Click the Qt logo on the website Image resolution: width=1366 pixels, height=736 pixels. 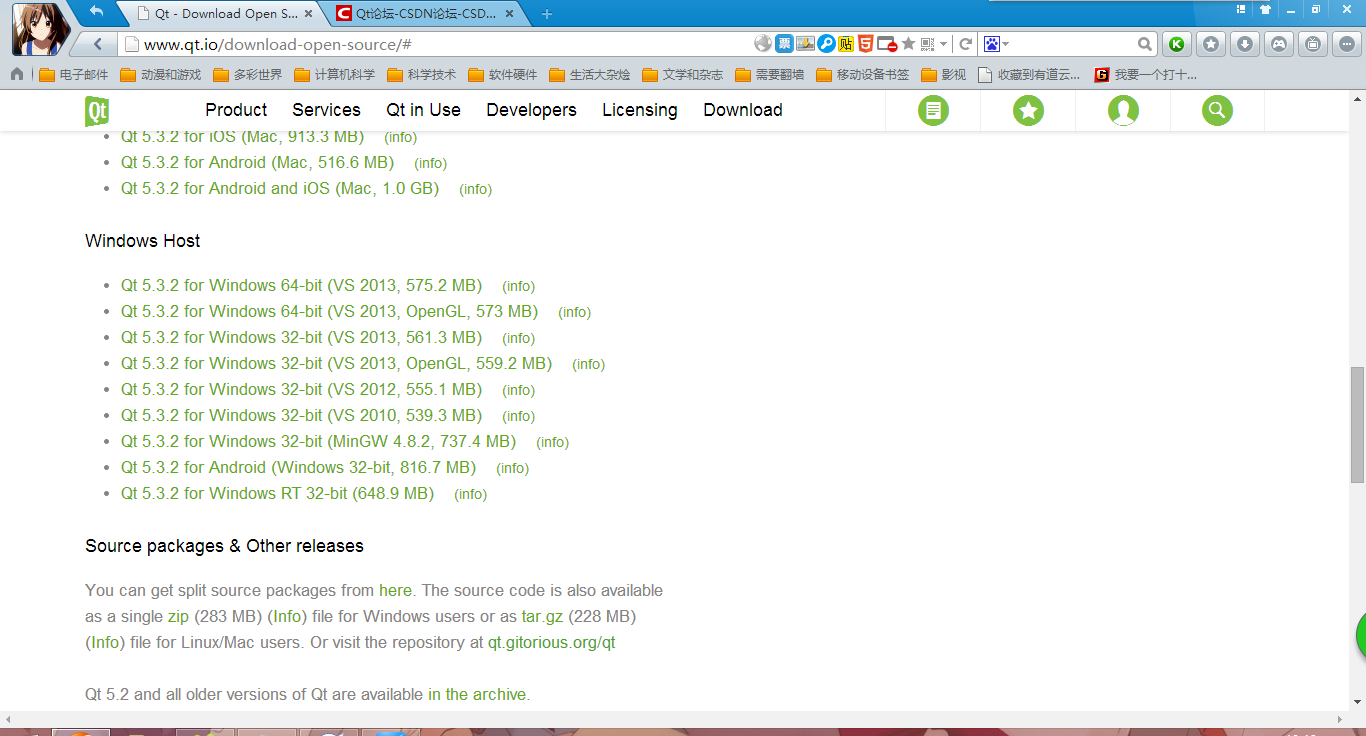point(97,111)
